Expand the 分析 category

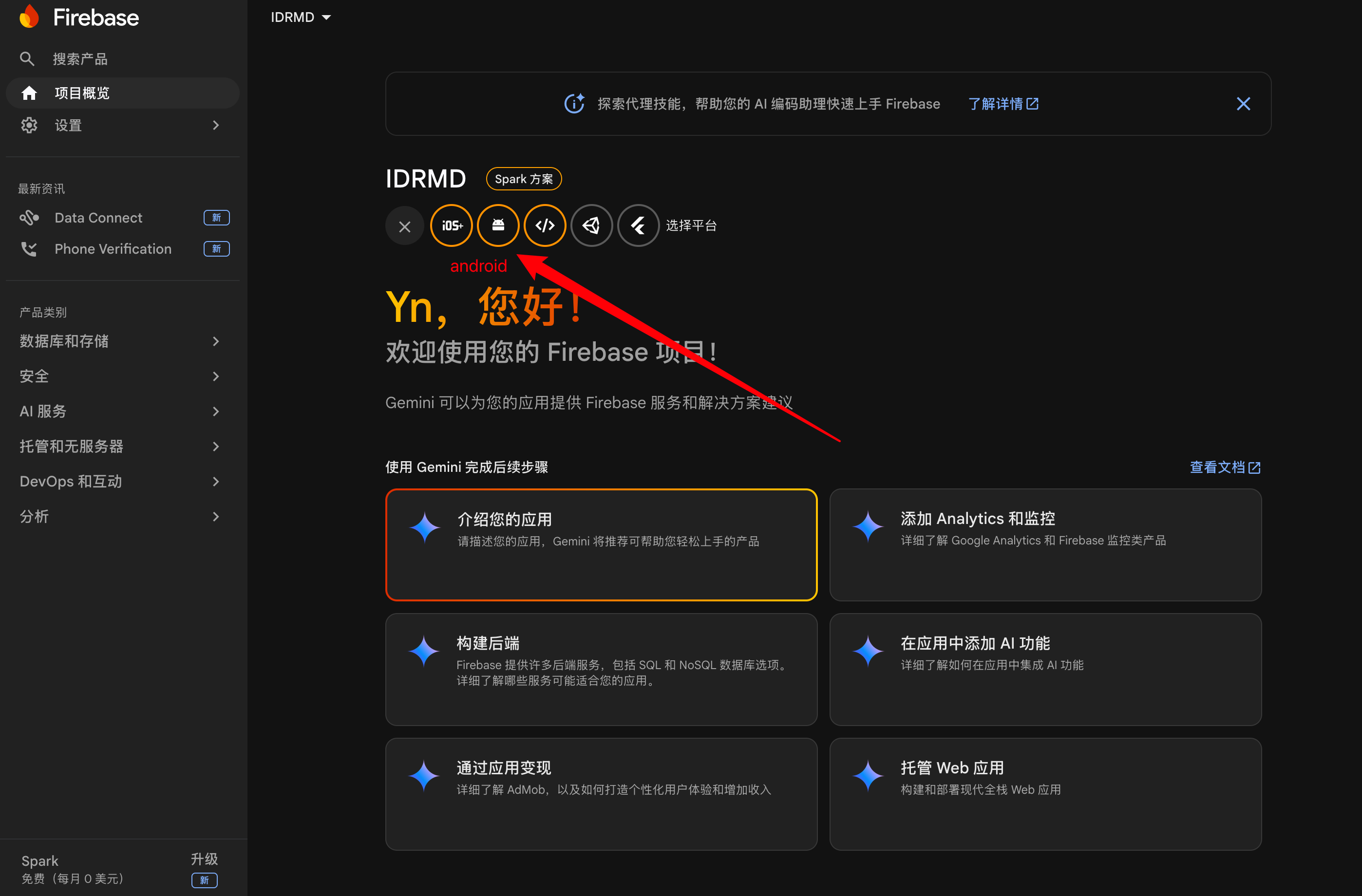[120, 516]
